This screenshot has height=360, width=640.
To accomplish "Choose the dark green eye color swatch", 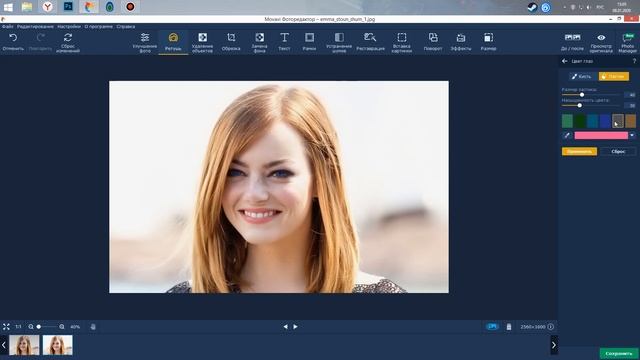I will [580, 121].
